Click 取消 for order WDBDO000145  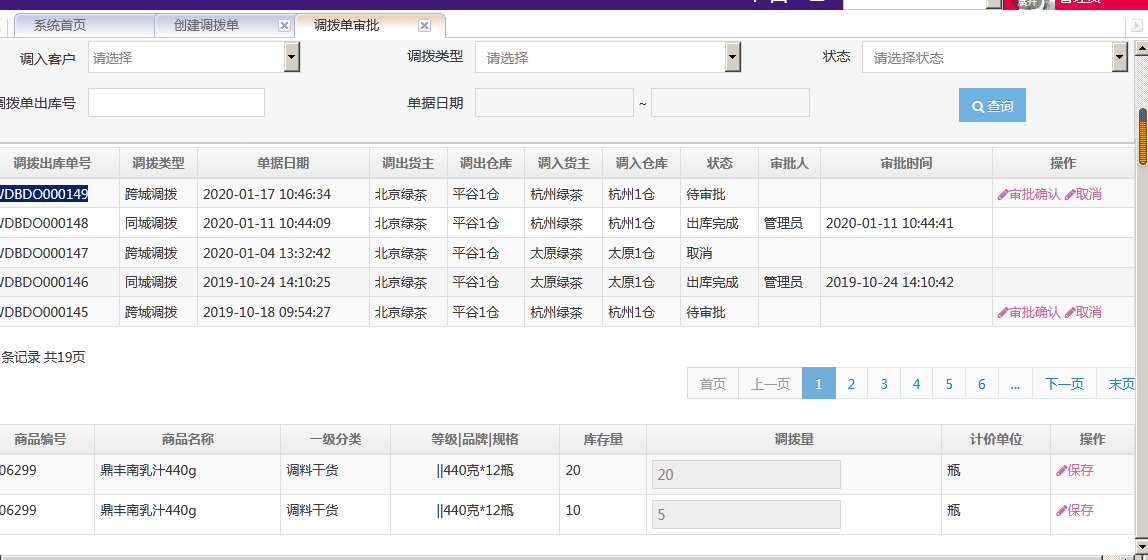coord(1083,313)
